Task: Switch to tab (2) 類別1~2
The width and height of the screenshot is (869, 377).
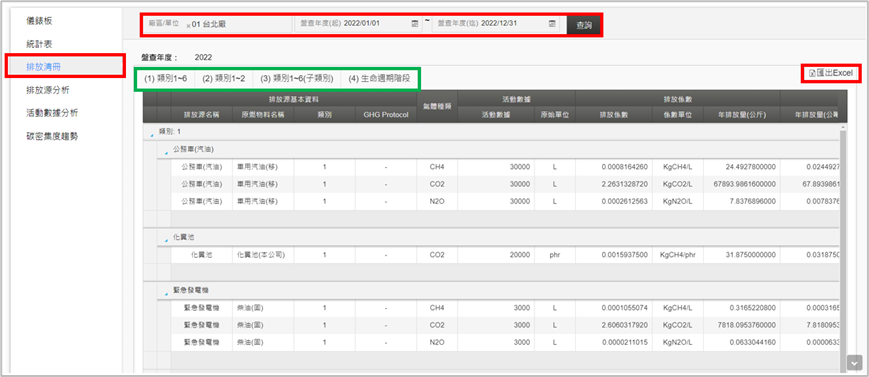Action: pos(223,79)
